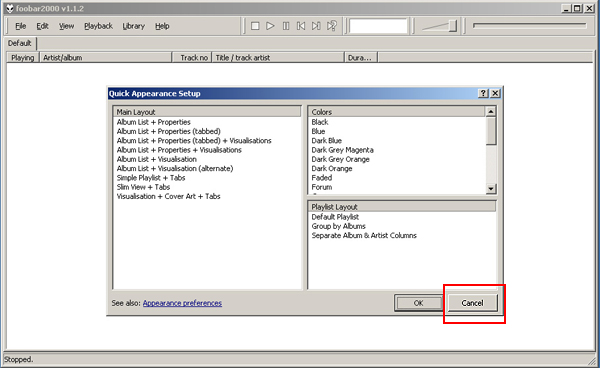The width and height of the screenshot is (600, 368).
Task: Click the Colors list header
Action: tap(397, 112)
